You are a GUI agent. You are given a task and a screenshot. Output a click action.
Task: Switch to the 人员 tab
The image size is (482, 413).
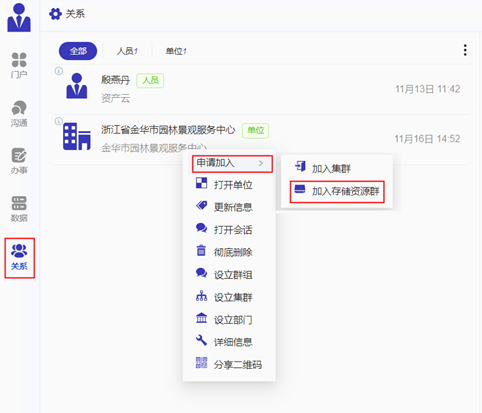(127, 51)
